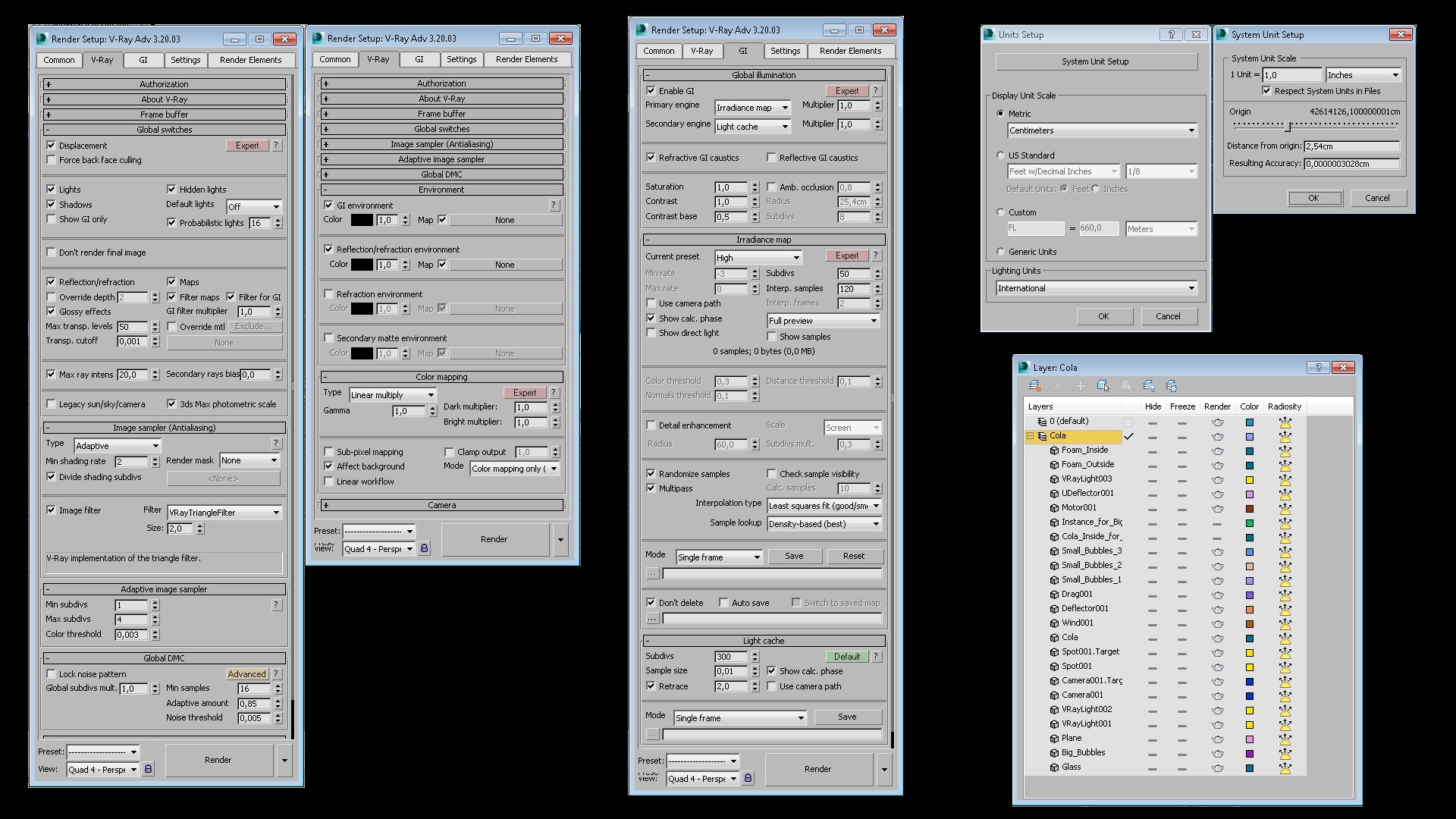1456x819 pixels.
Task: Click Select Highlighted Objects and Layers icon
Action: click(x=1103, y=386)
